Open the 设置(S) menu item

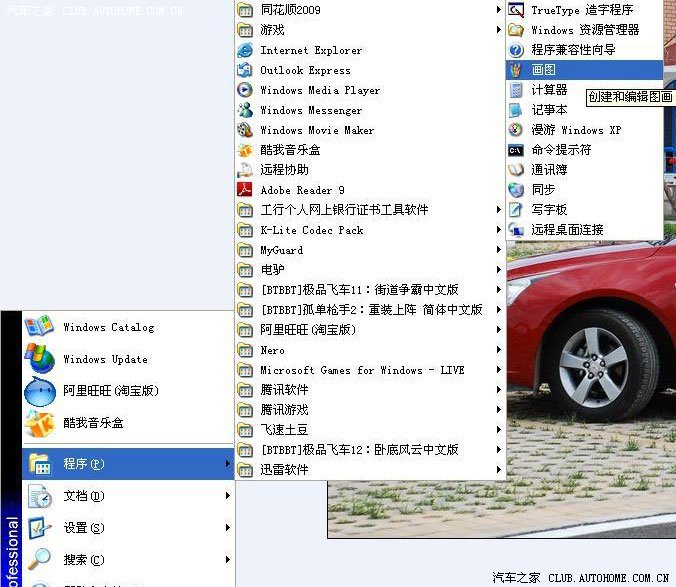click(x=128, y=528)
